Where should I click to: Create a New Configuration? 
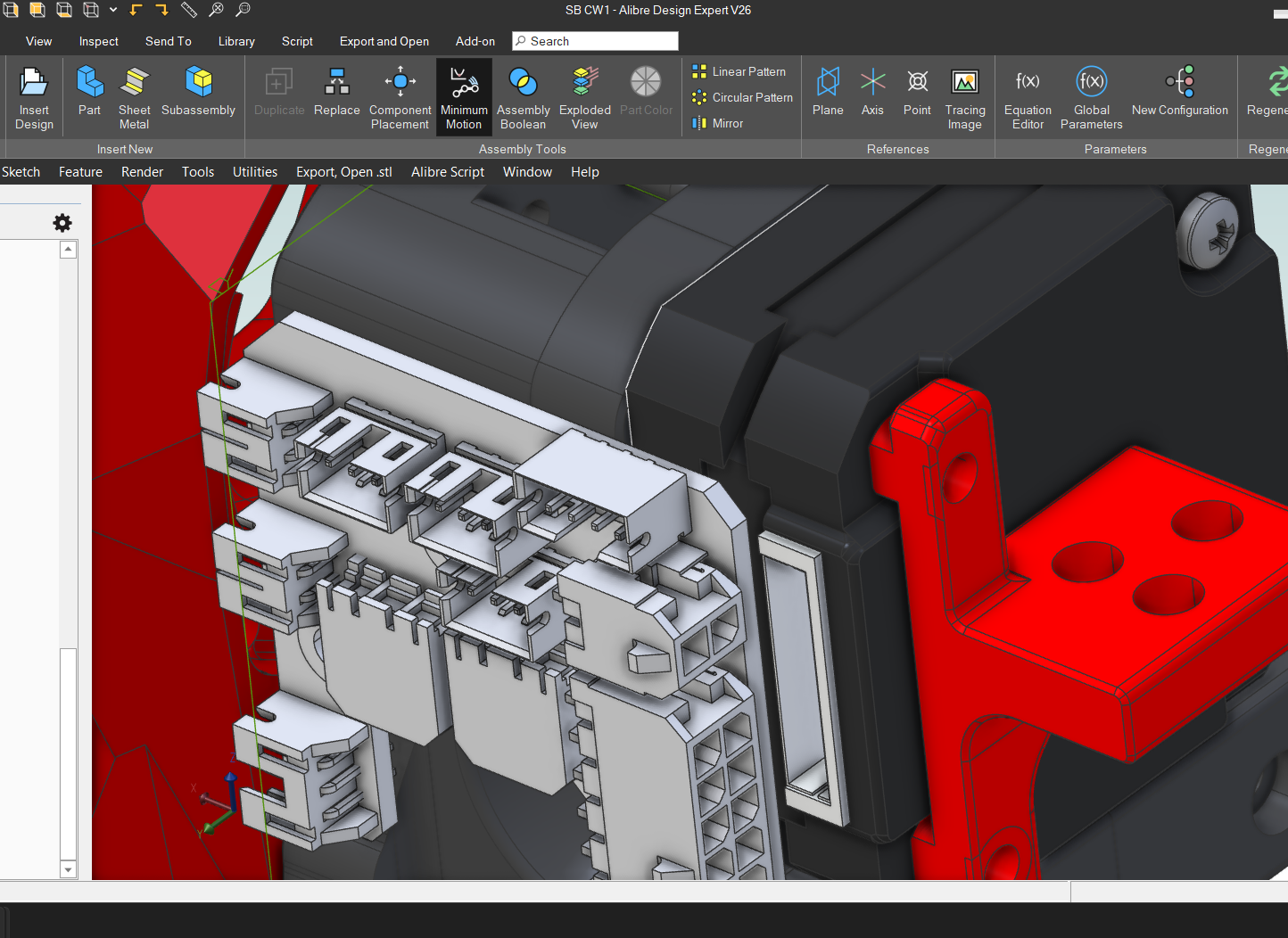(1180, 91)
